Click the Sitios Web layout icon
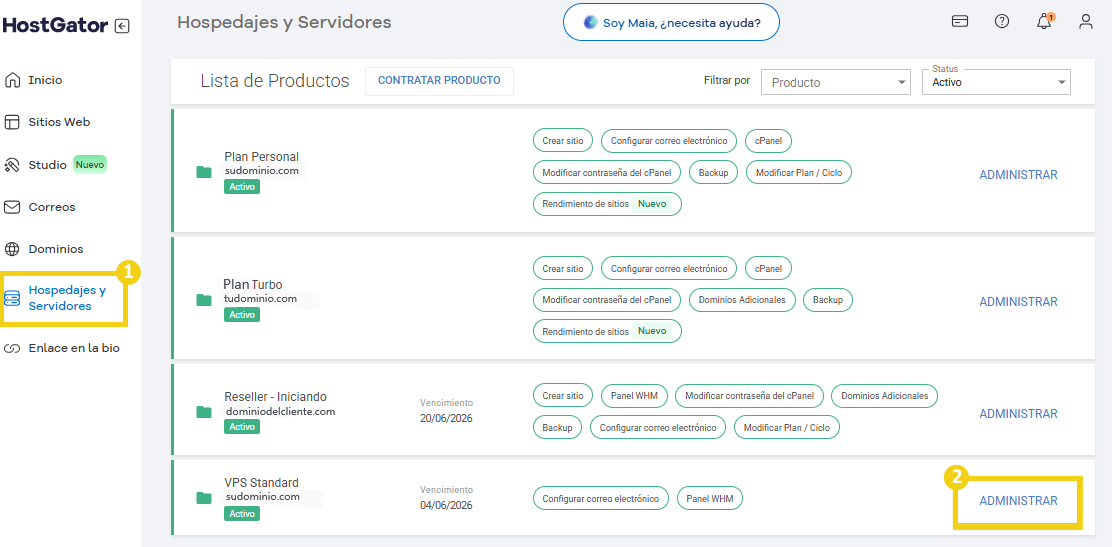Viewport: 1112px width, 547px height. point(12,122)
